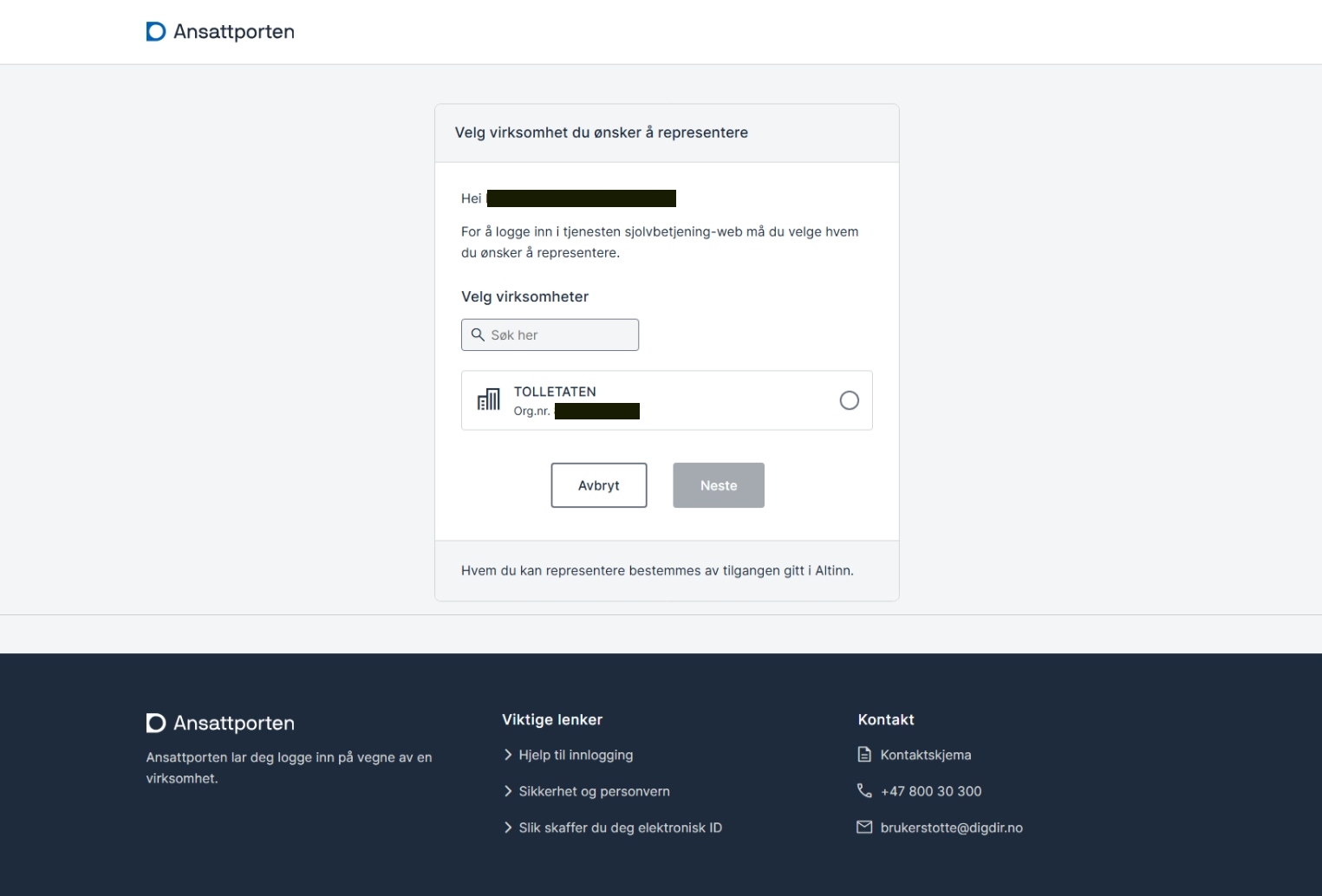Click chevron beside 'Hjelp til innlogging'
Image resolution: width=1322 pixels, height=896 pixels.
coord(508,755)
